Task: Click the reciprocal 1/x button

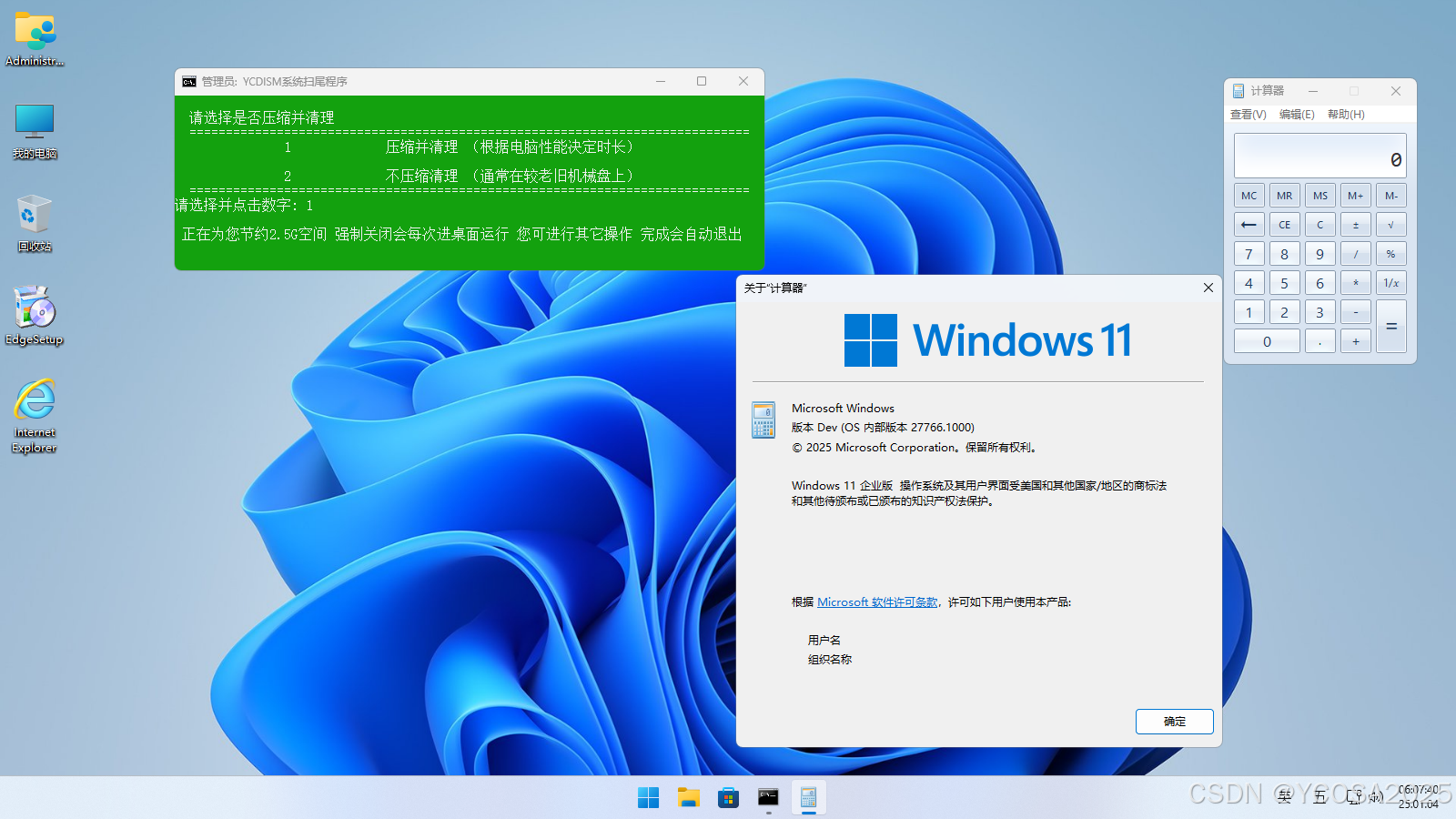Action: tap(1390, 283)
